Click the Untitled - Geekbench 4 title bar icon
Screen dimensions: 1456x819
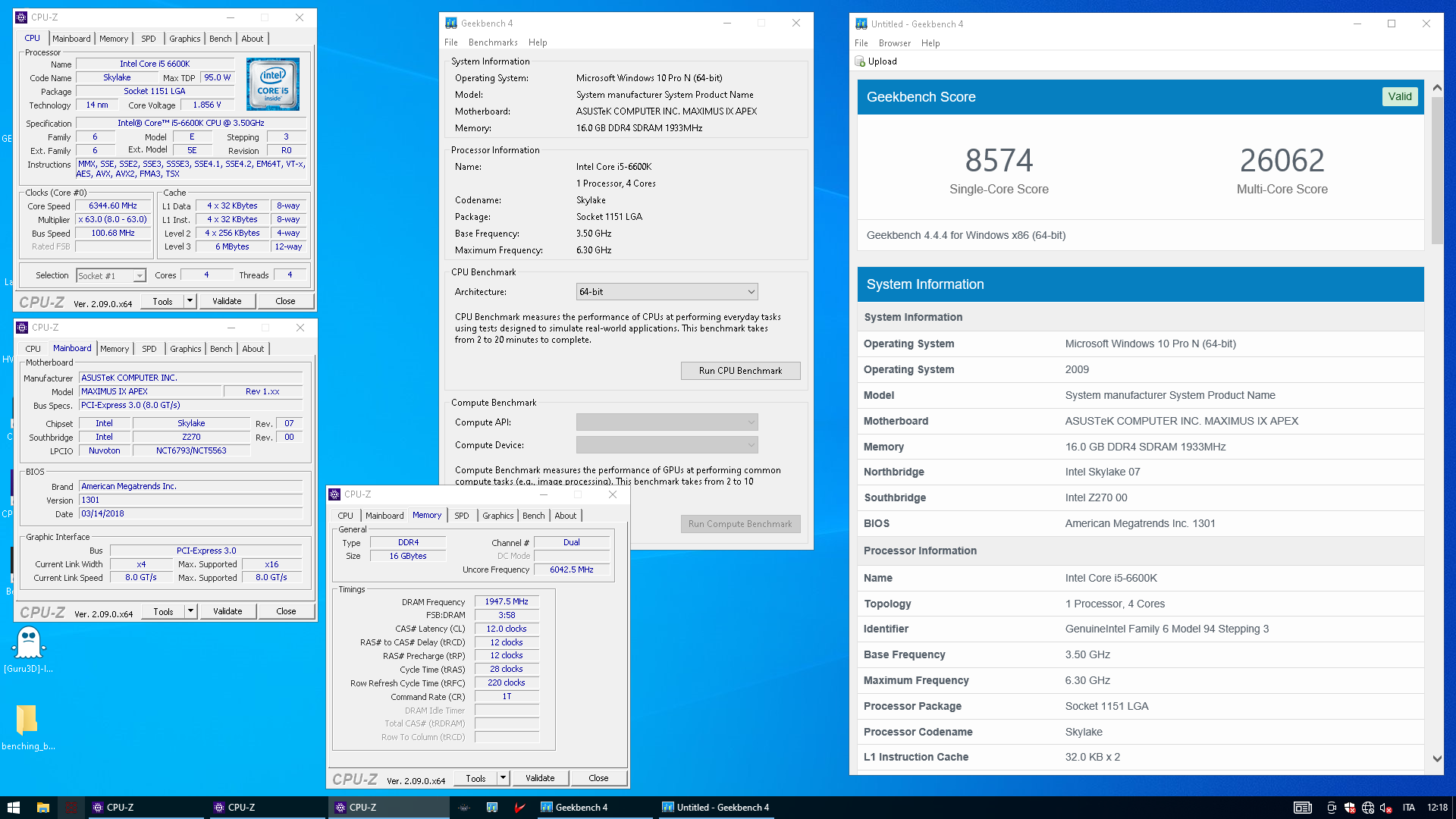pyautogui.click(x=861, y=24)
